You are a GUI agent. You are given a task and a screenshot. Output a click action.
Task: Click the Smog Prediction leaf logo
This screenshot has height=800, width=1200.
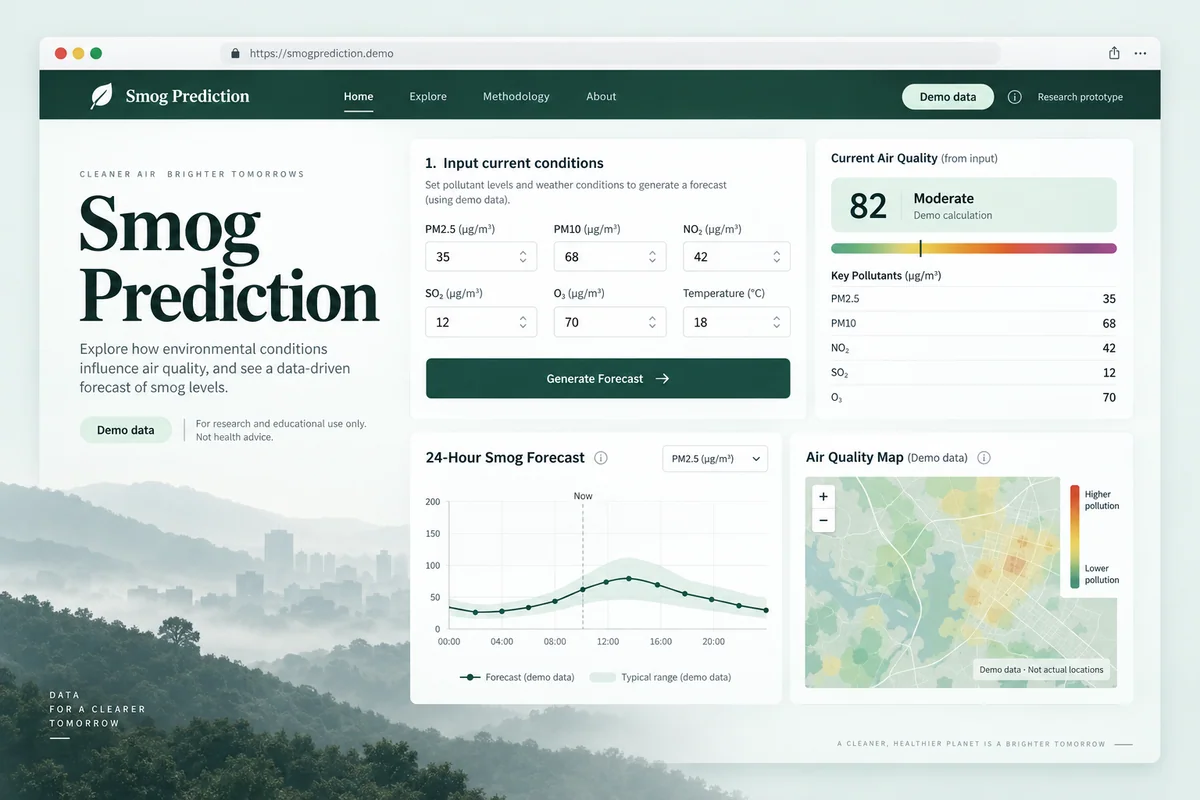coord(102,96)
